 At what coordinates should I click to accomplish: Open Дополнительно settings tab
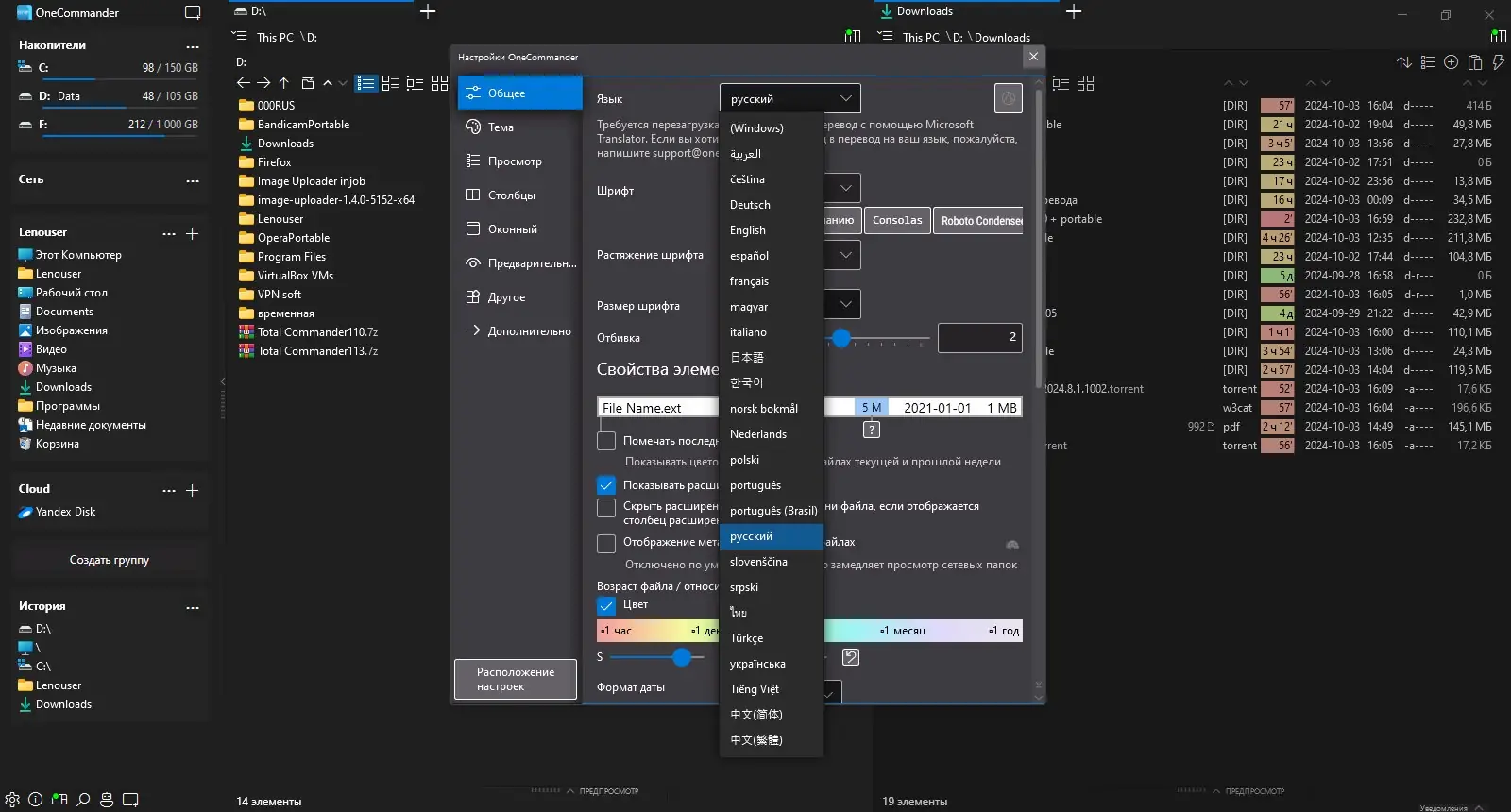pos(519,331)
